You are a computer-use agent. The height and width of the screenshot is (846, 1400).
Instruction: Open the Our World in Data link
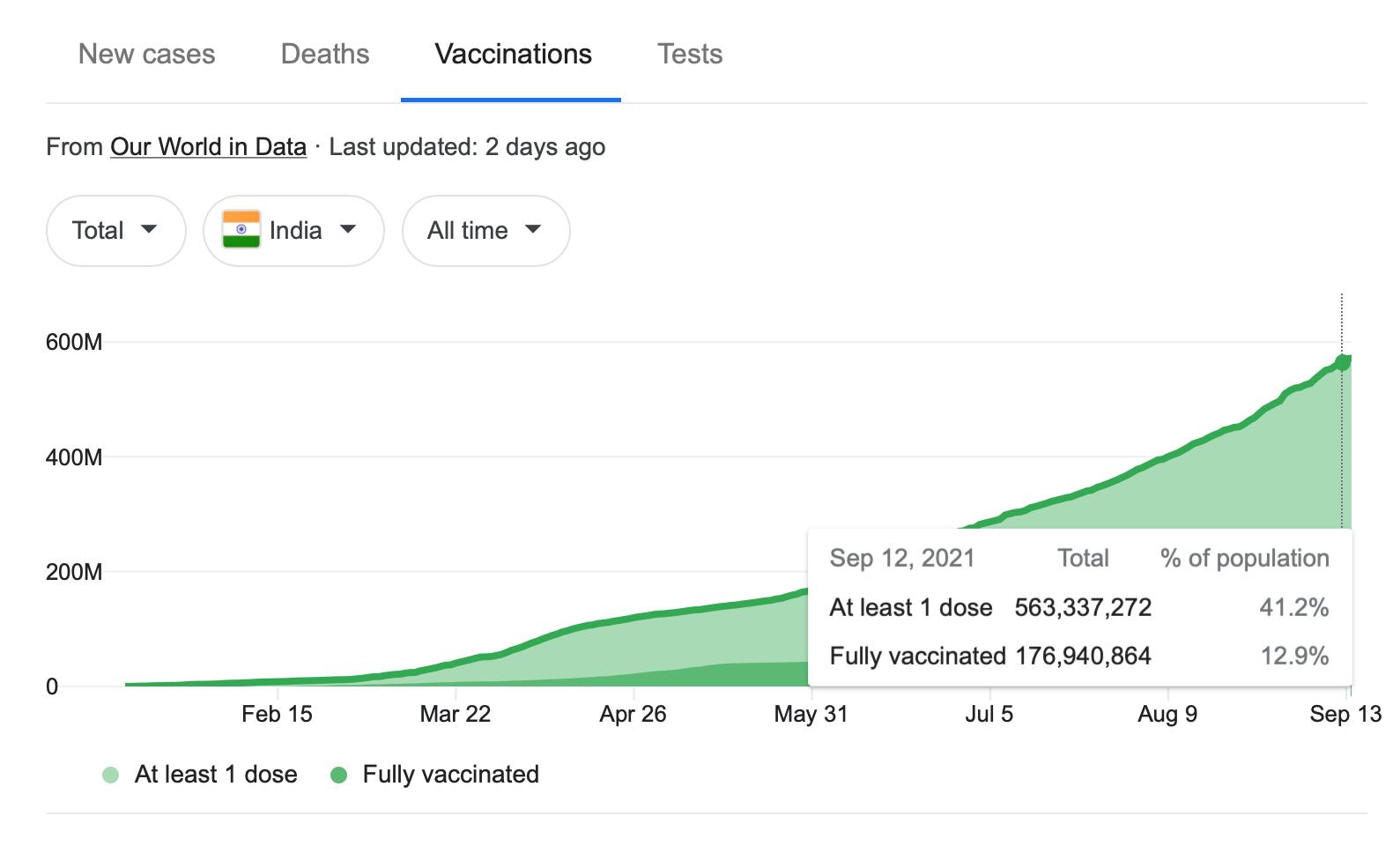208,146
